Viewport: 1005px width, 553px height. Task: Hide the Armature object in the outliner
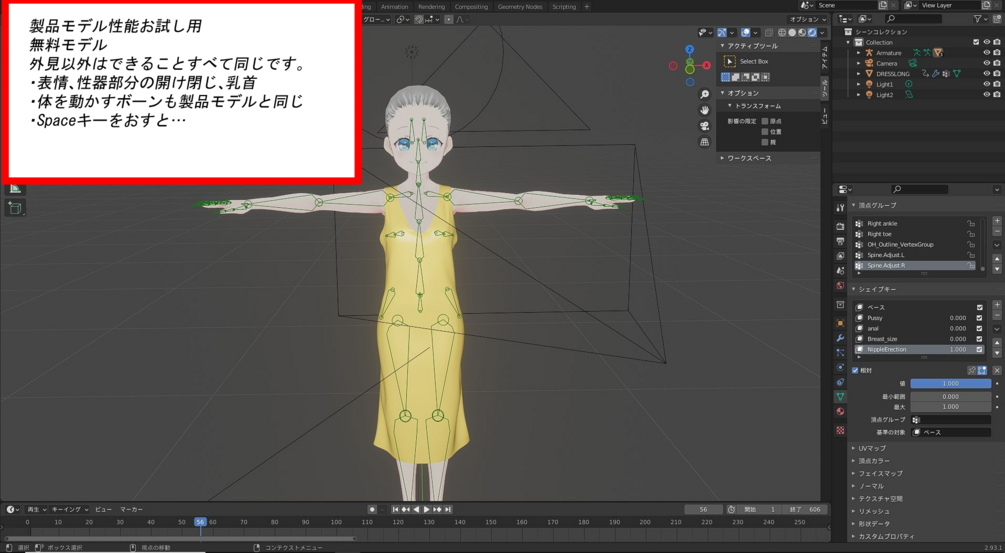(x=987, y=53)
